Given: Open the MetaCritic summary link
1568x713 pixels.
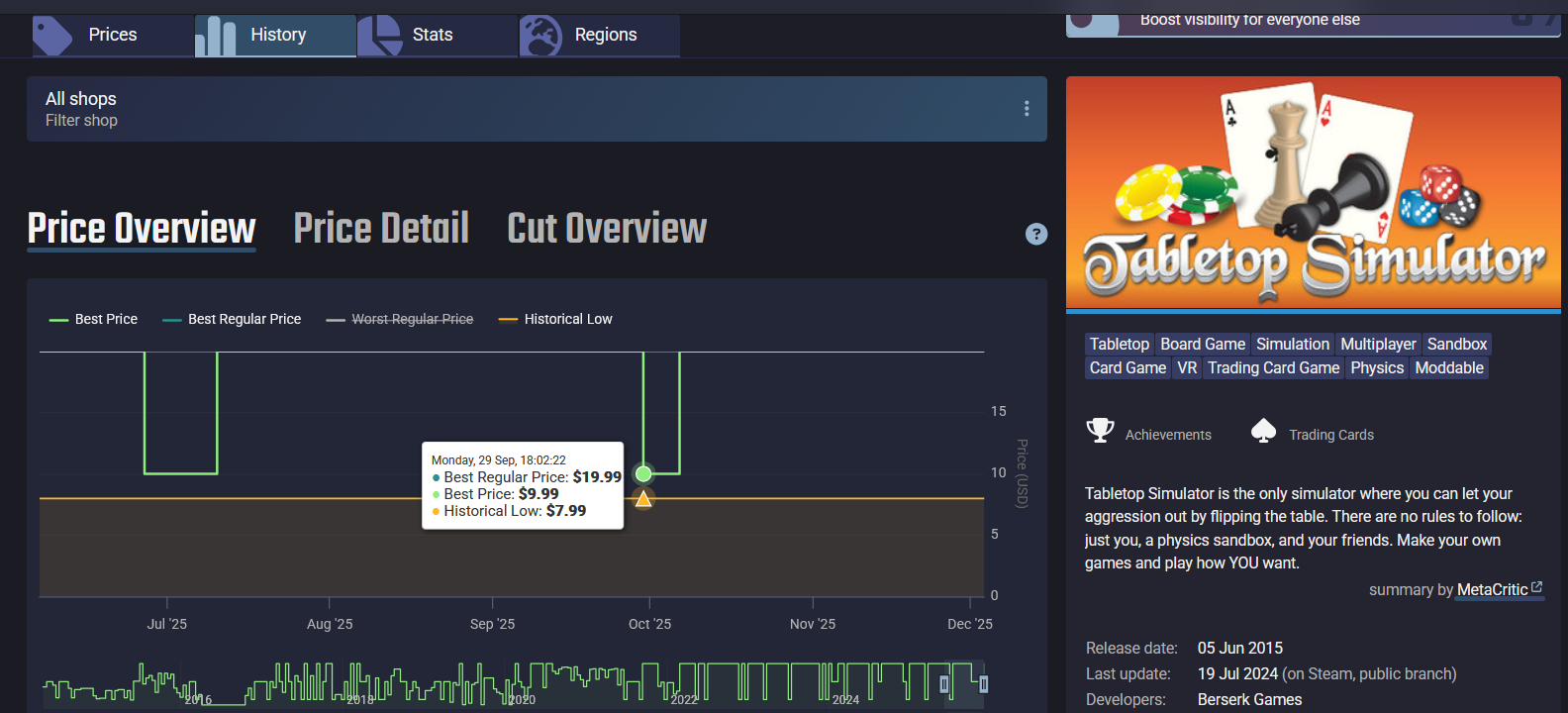Looking at the screenshot, I should click(x=1500, y=589).
